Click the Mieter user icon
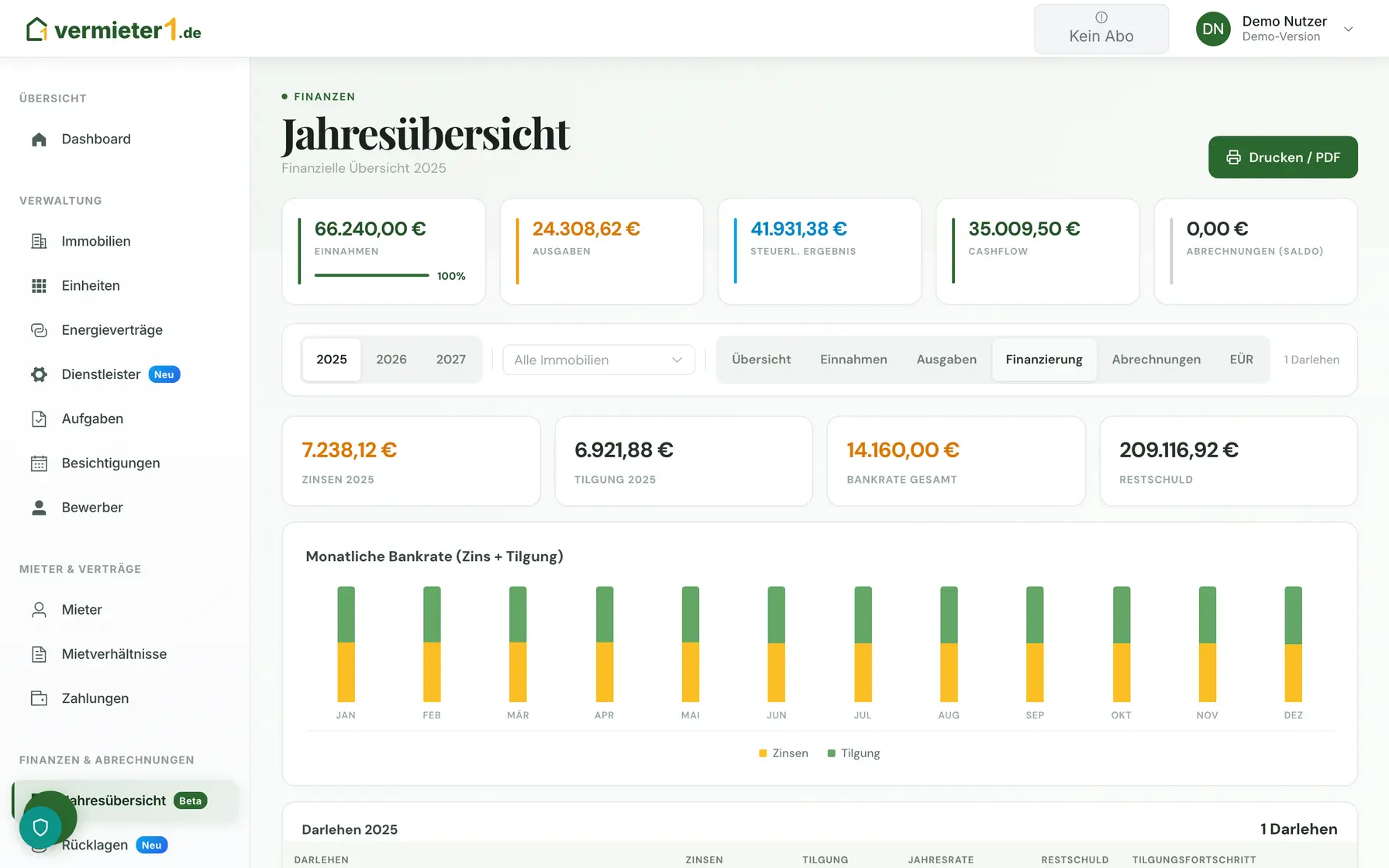Viewport: 1389px width, 868px height. point(39,610)
